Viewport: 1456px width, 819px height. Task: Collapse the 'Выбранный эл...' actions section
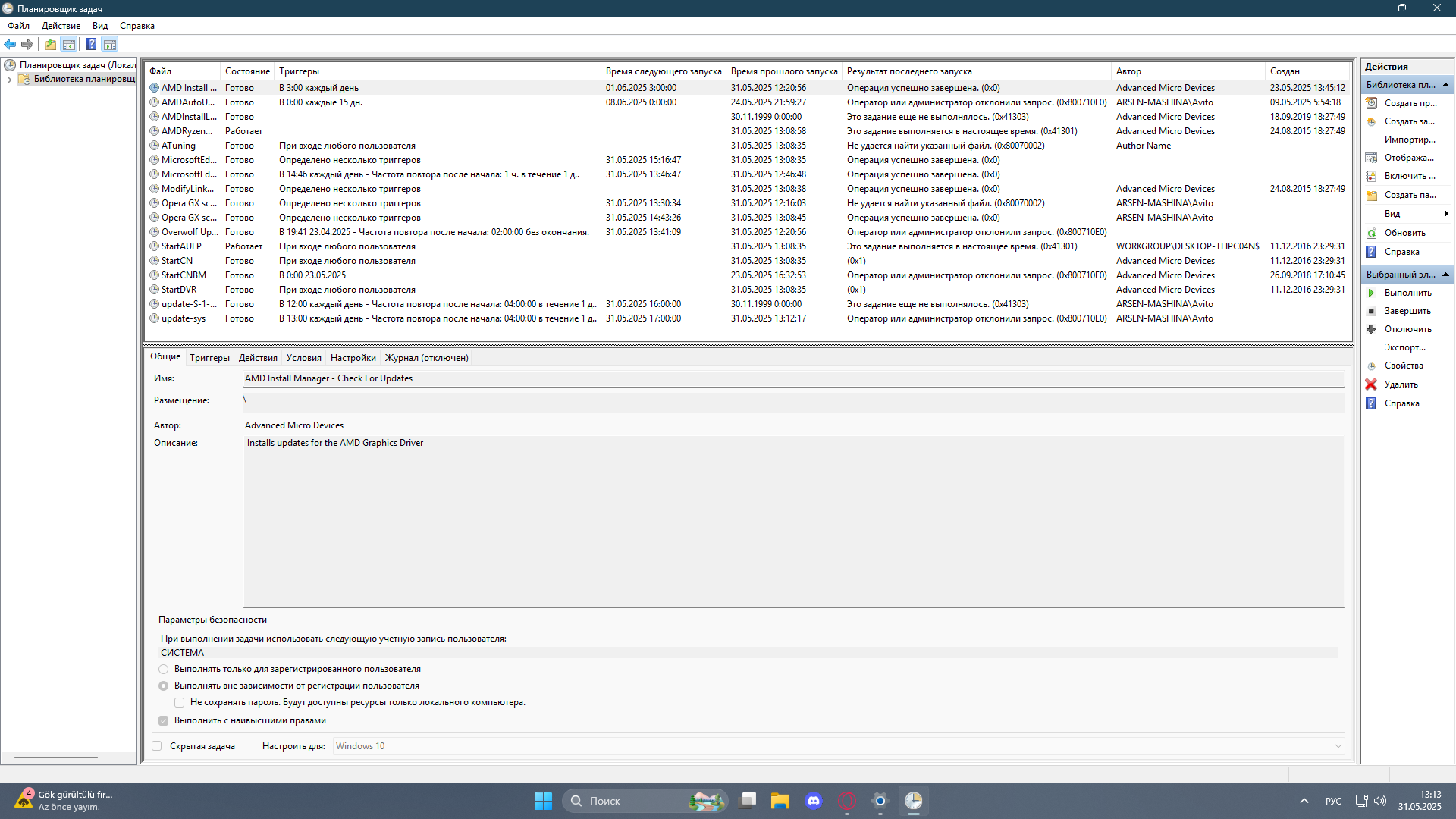[x=1445, y=275]
